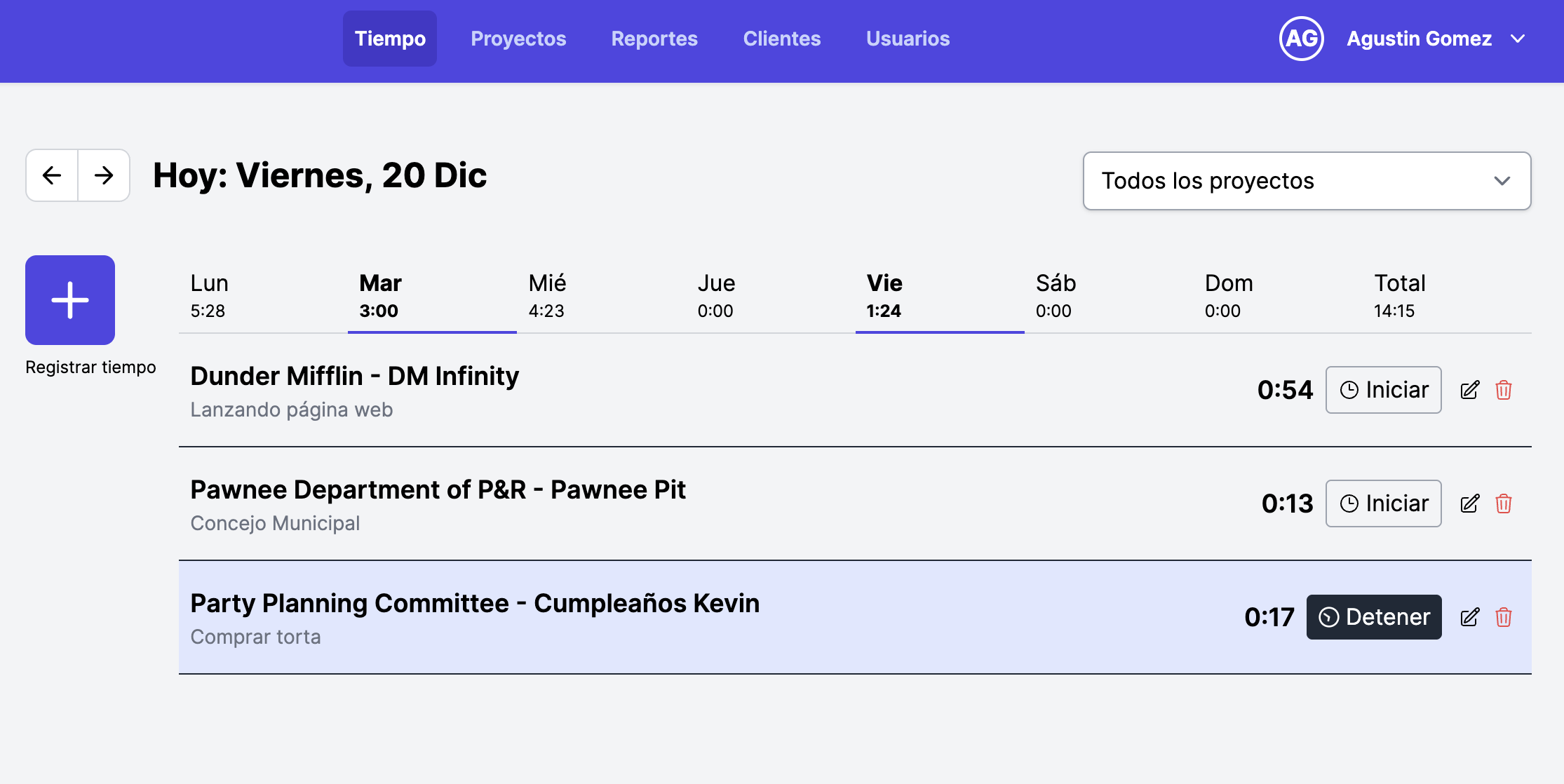Open the Reportes section

(x=654, y=39)
